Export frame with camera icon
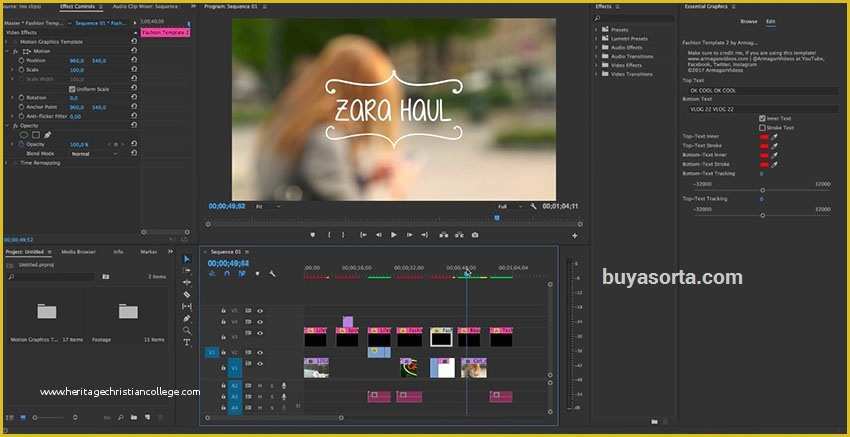850x437 pixels. 475,235
